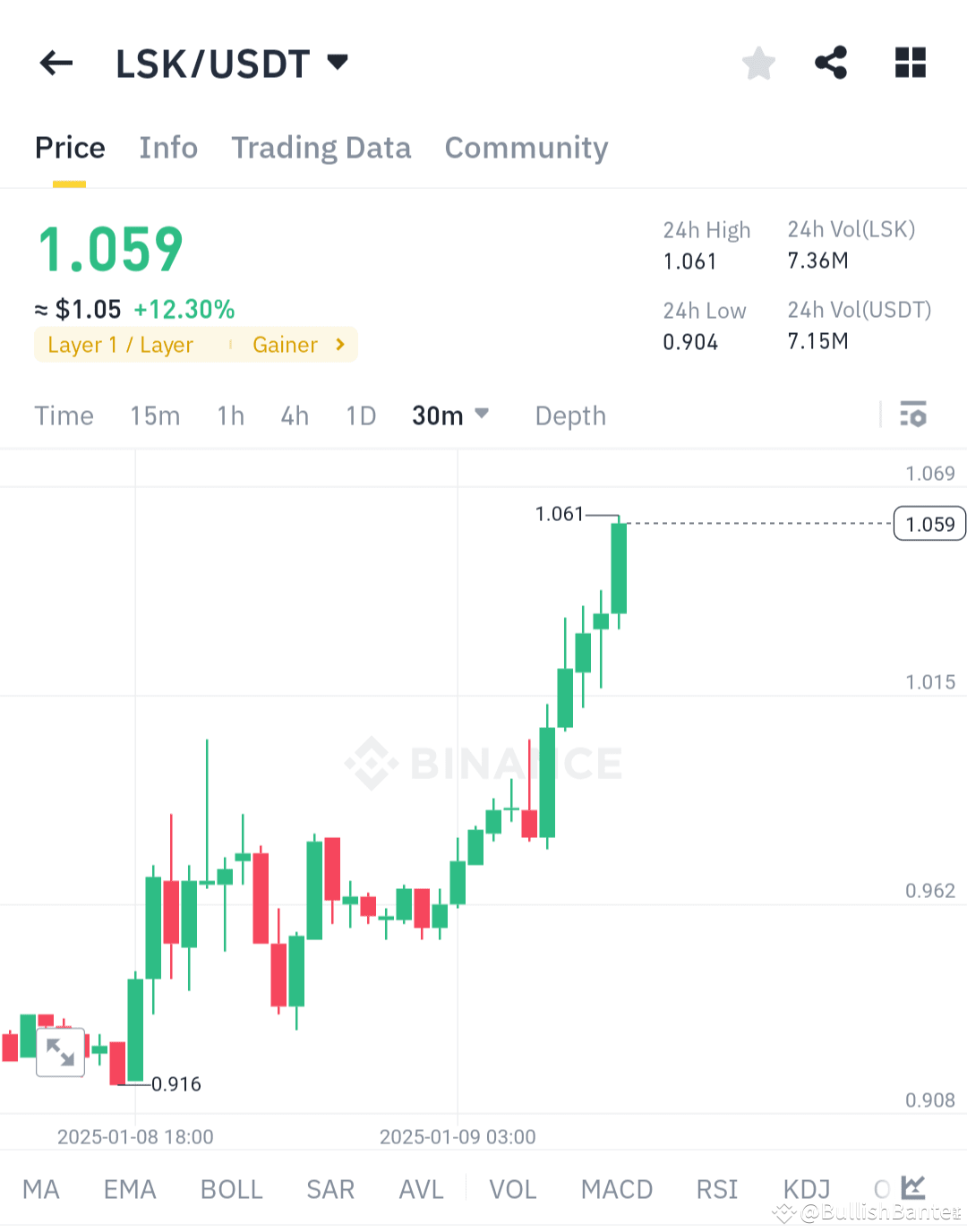This screenshot has height=1232, width=967.
Task: Select the chart style icon next to KDJ
Action: 912,1188
